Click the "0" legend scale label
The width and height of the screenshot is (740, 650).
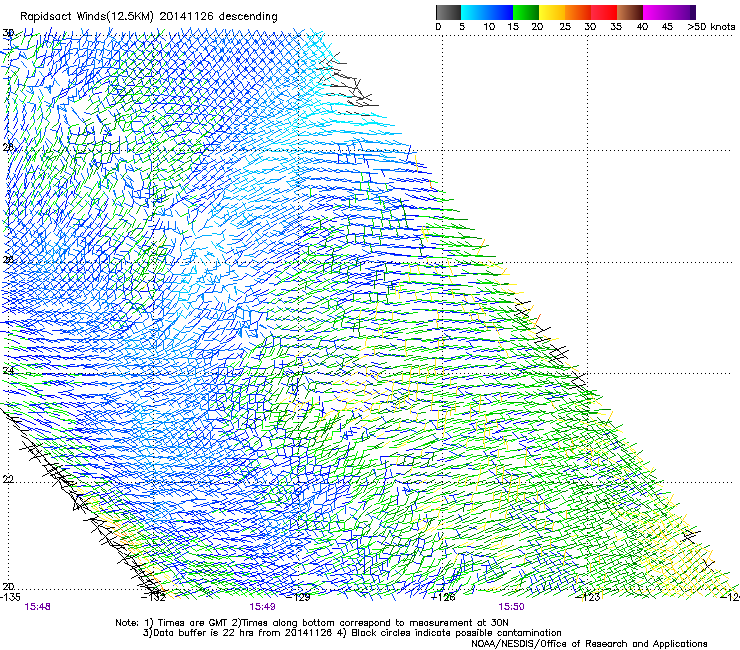[438, 27]
